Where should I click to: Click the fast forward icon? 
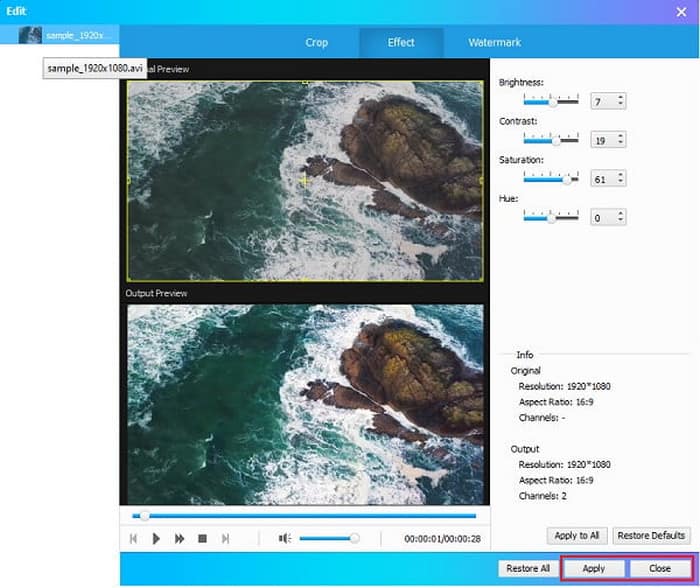pyautogui.click(x=179, y=538)
